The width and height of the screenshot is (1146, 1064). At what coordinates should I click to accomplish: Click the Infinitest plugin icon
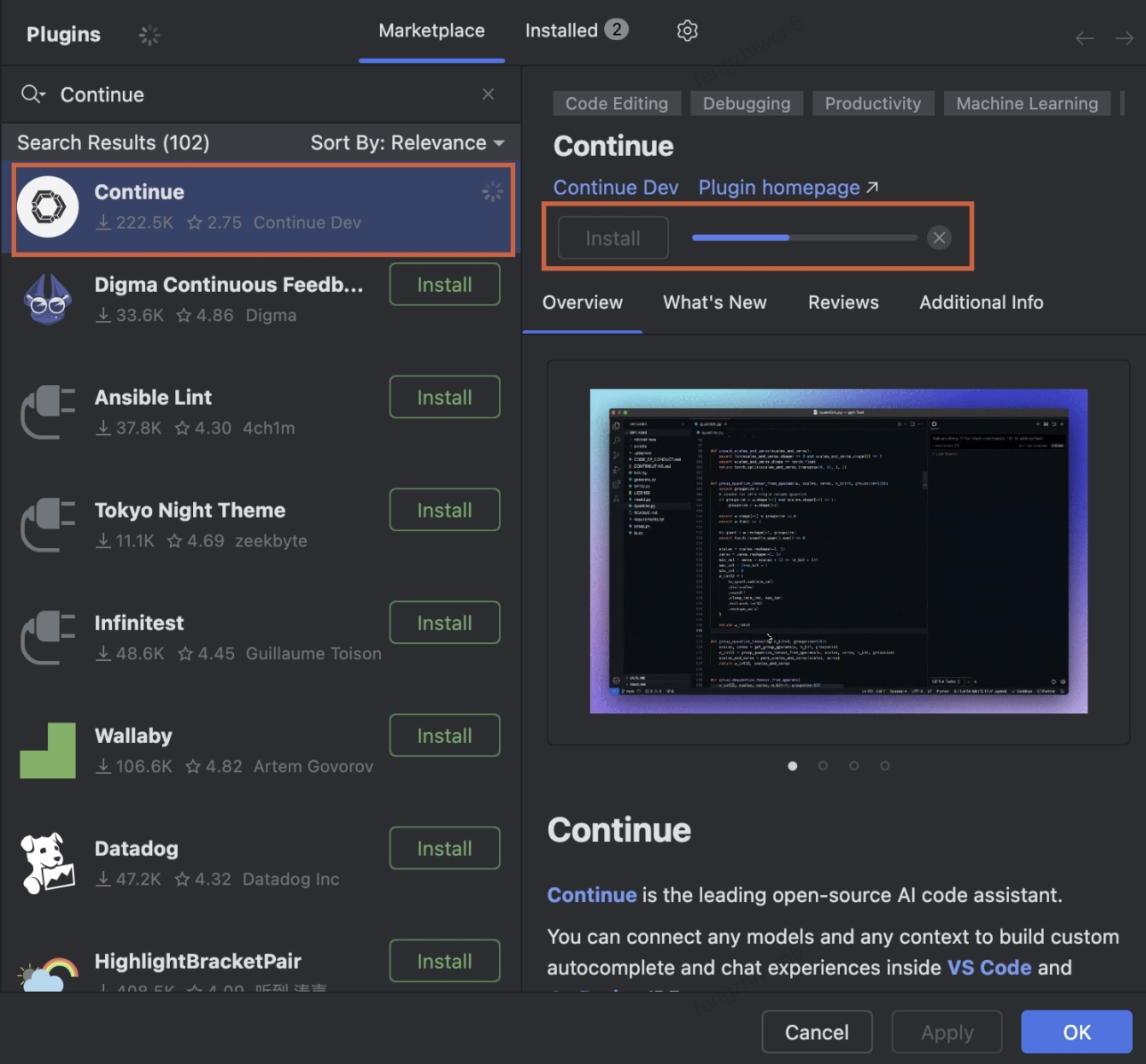point(47,637)
